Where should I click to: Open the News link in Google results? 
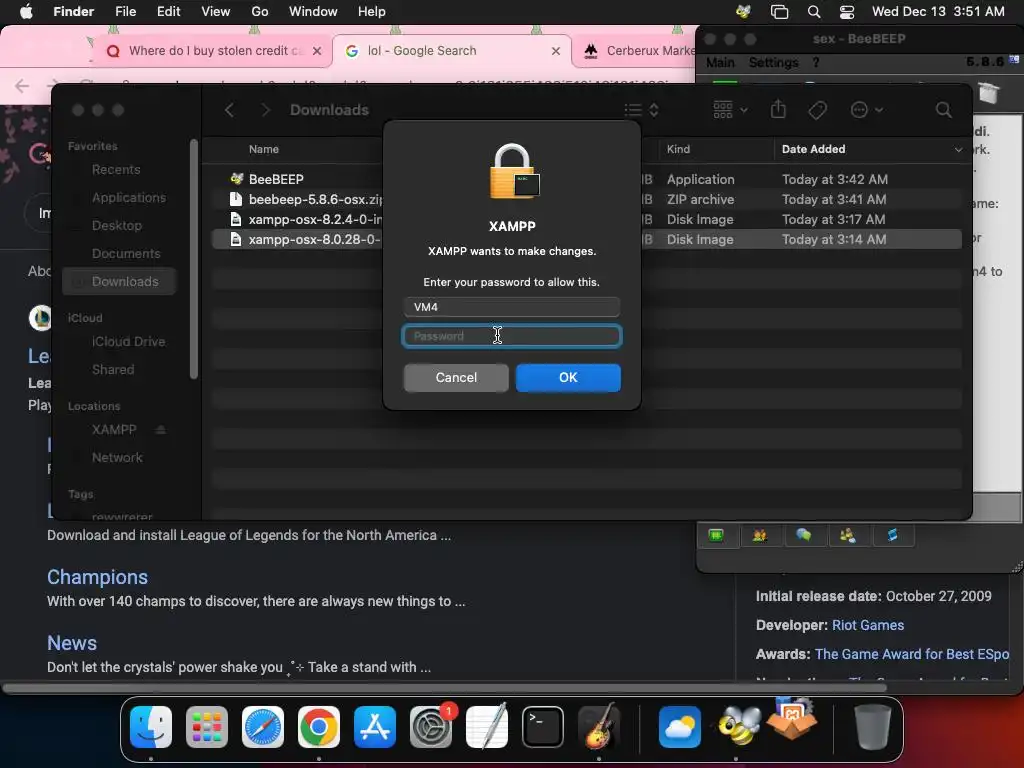72,643
